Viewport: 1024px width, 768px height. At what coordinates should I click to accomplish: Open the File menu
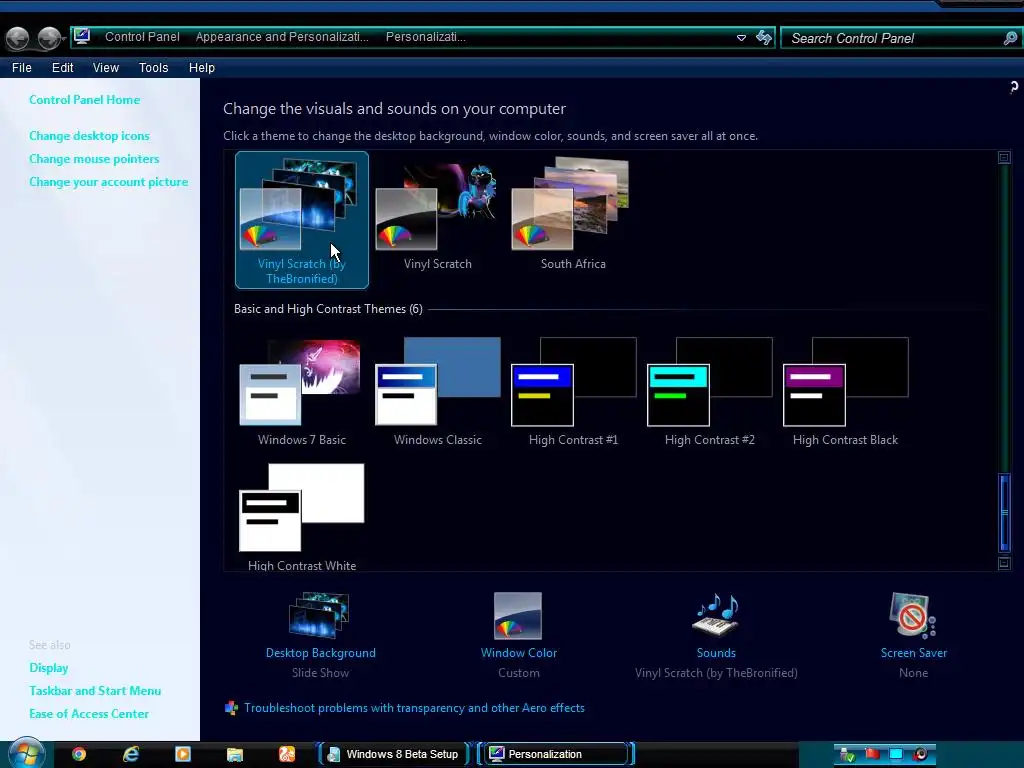coord(22,68)
